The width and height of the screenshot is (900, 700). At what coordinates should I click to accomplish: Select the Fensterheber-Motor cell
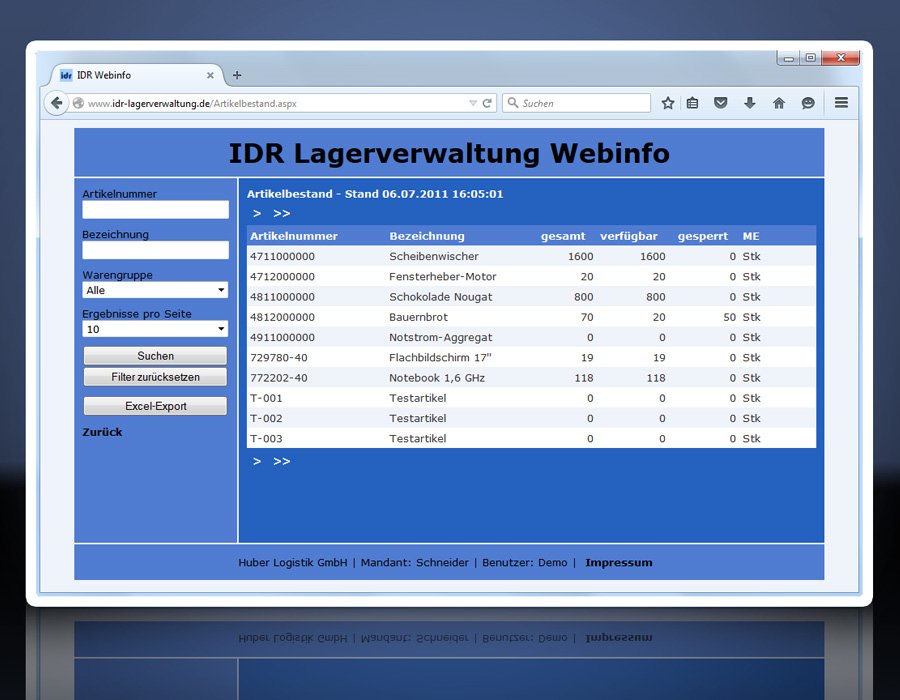(443, 277)
